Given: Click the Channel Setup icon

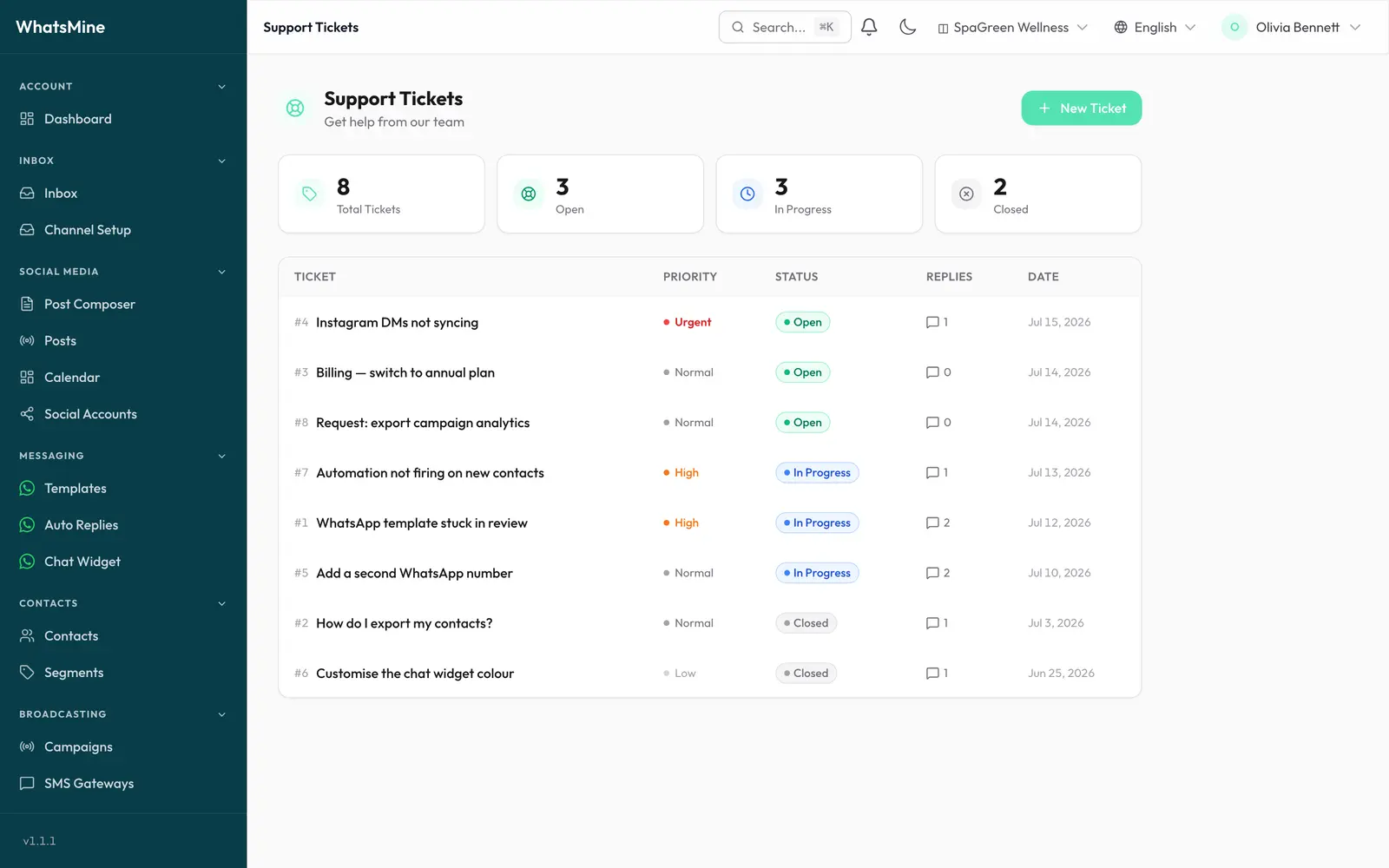Looking at the screenshot, I should (27, 230).
